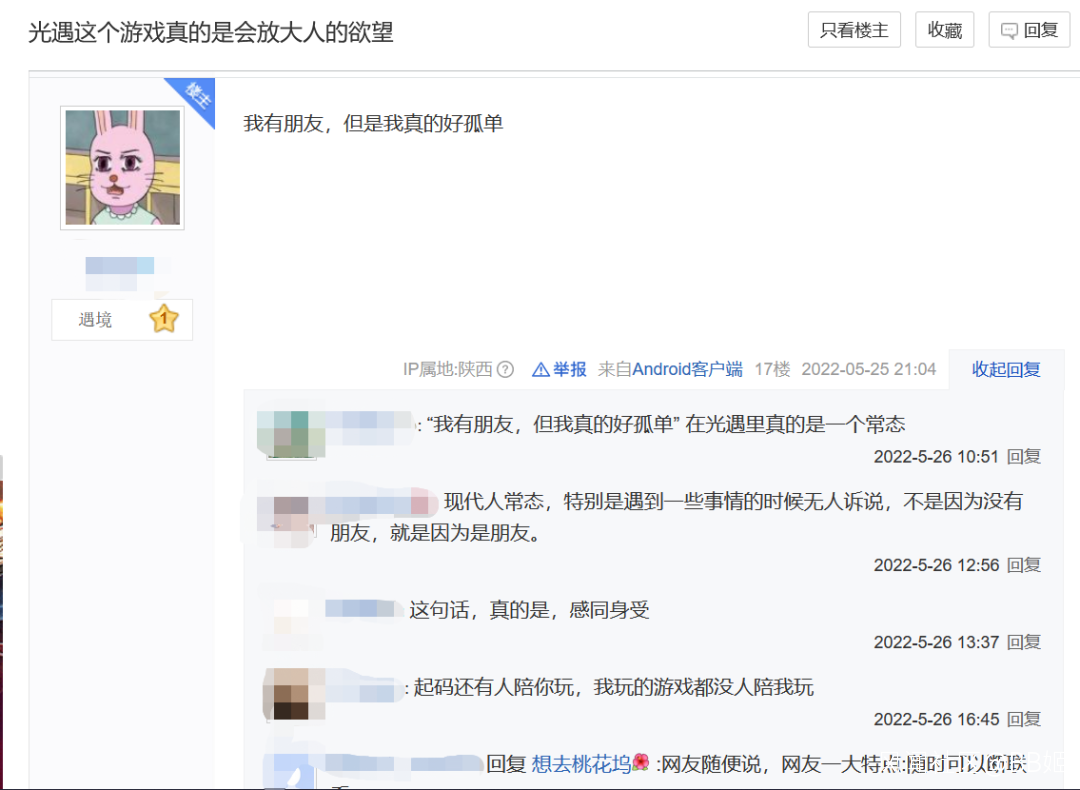Click the 遇境 member title badge
Image resolution: width=1080 pixels, height=790 pixels.
[95, 320]
